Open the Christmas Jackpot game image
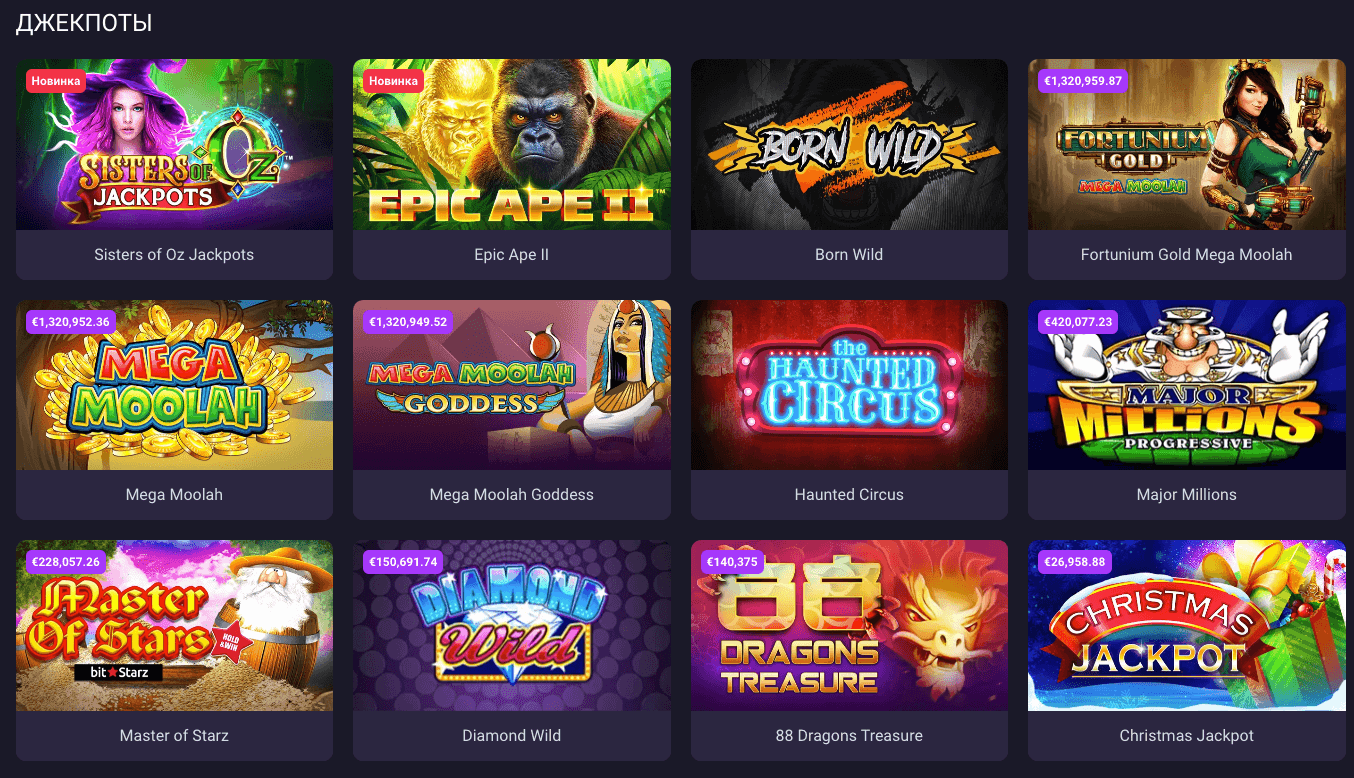The width and height of the screenshot is (1354, 778). [1186, 626]
